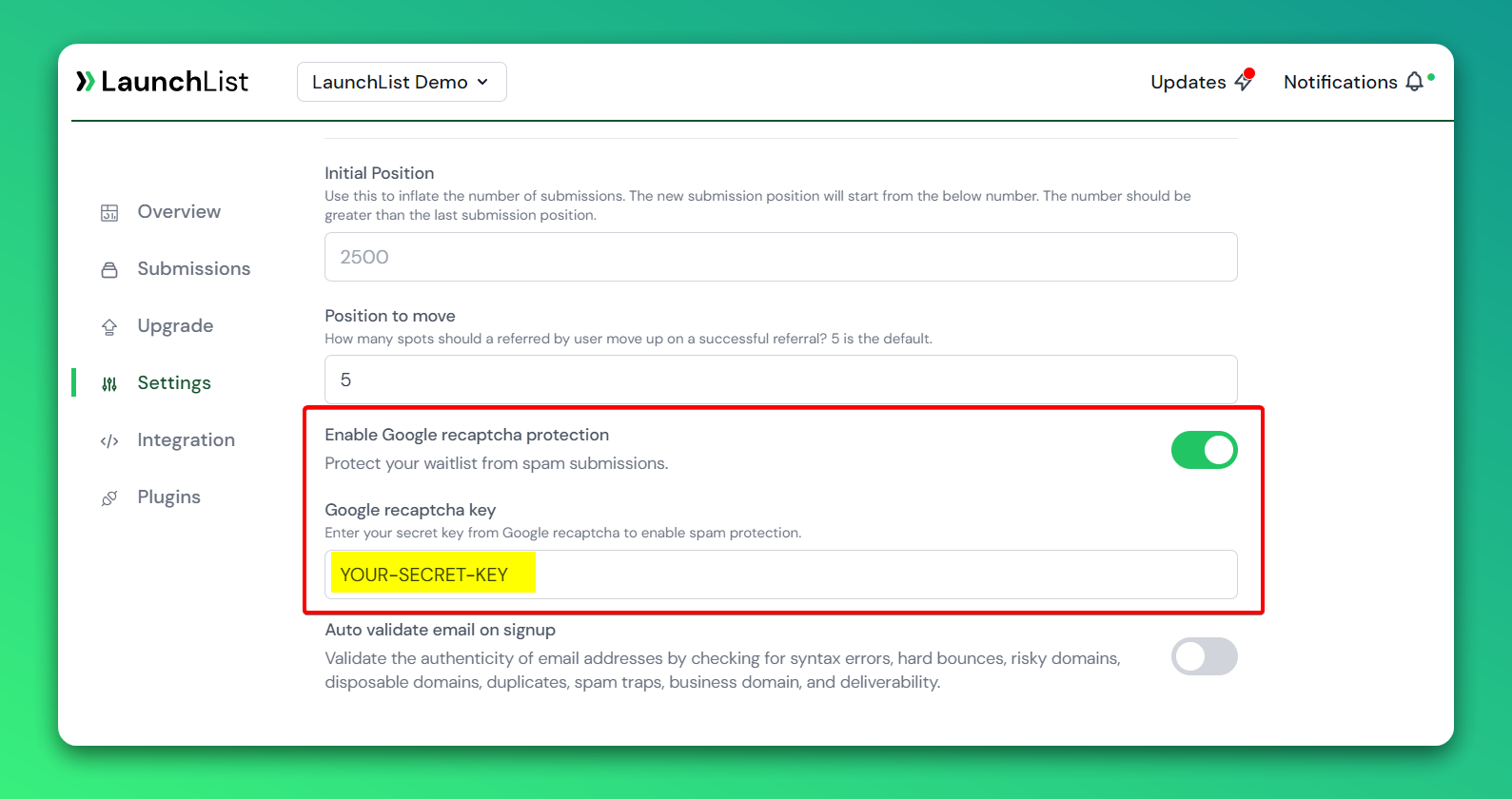Click 'Auto validate email on signup' label

pos(440,630)
